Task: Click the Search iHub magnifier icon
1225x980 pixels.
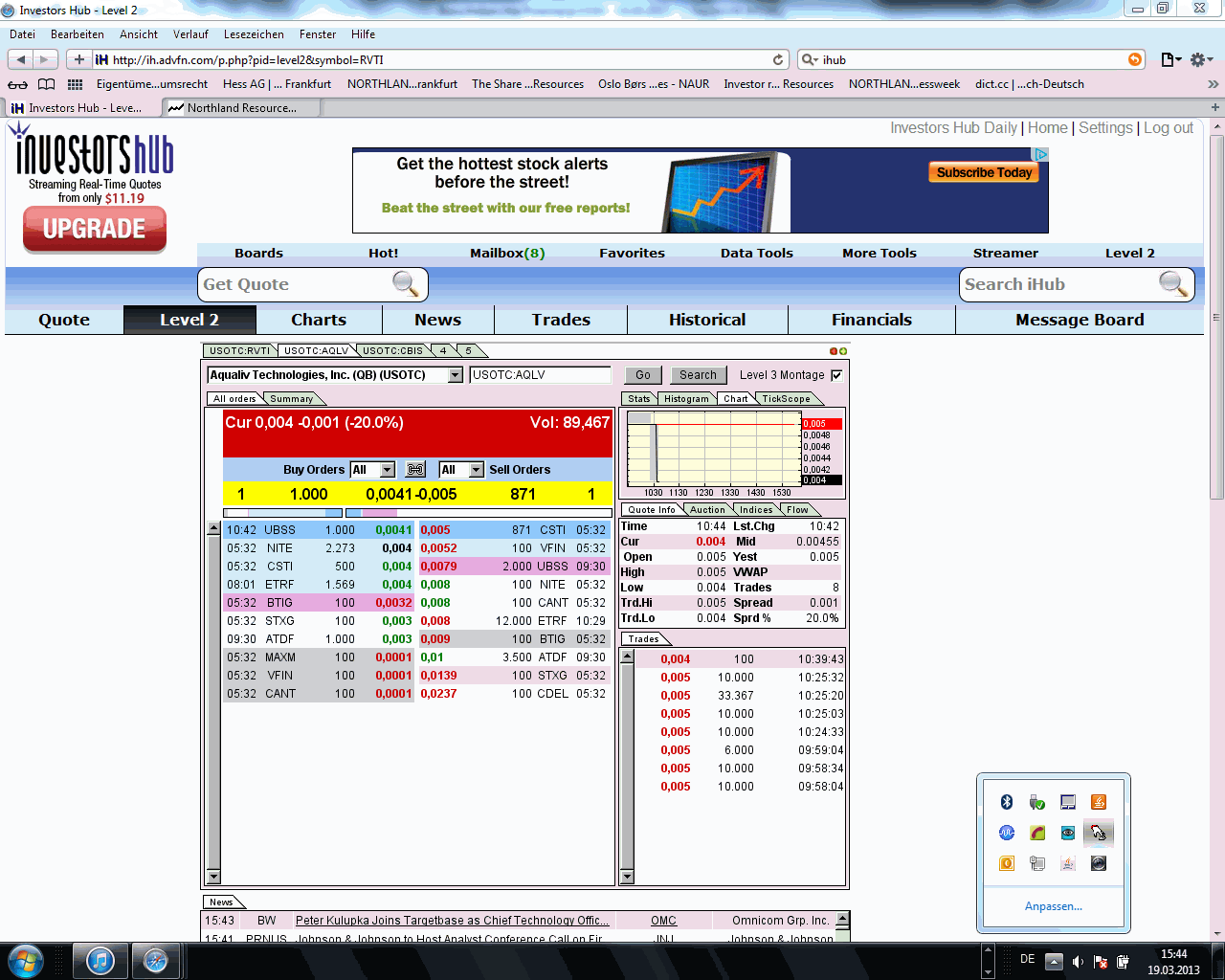Action: pos(1172,283)
